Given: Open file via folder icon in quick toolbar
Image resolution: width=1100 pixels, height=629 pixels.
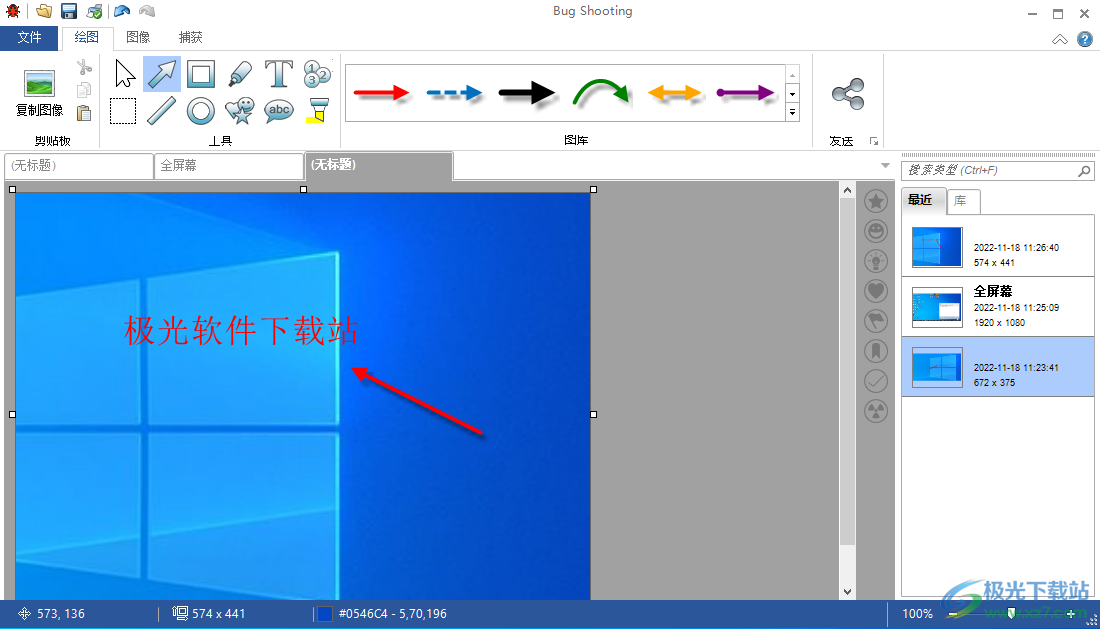Looking at the screenshot, I should coord(43,11).
